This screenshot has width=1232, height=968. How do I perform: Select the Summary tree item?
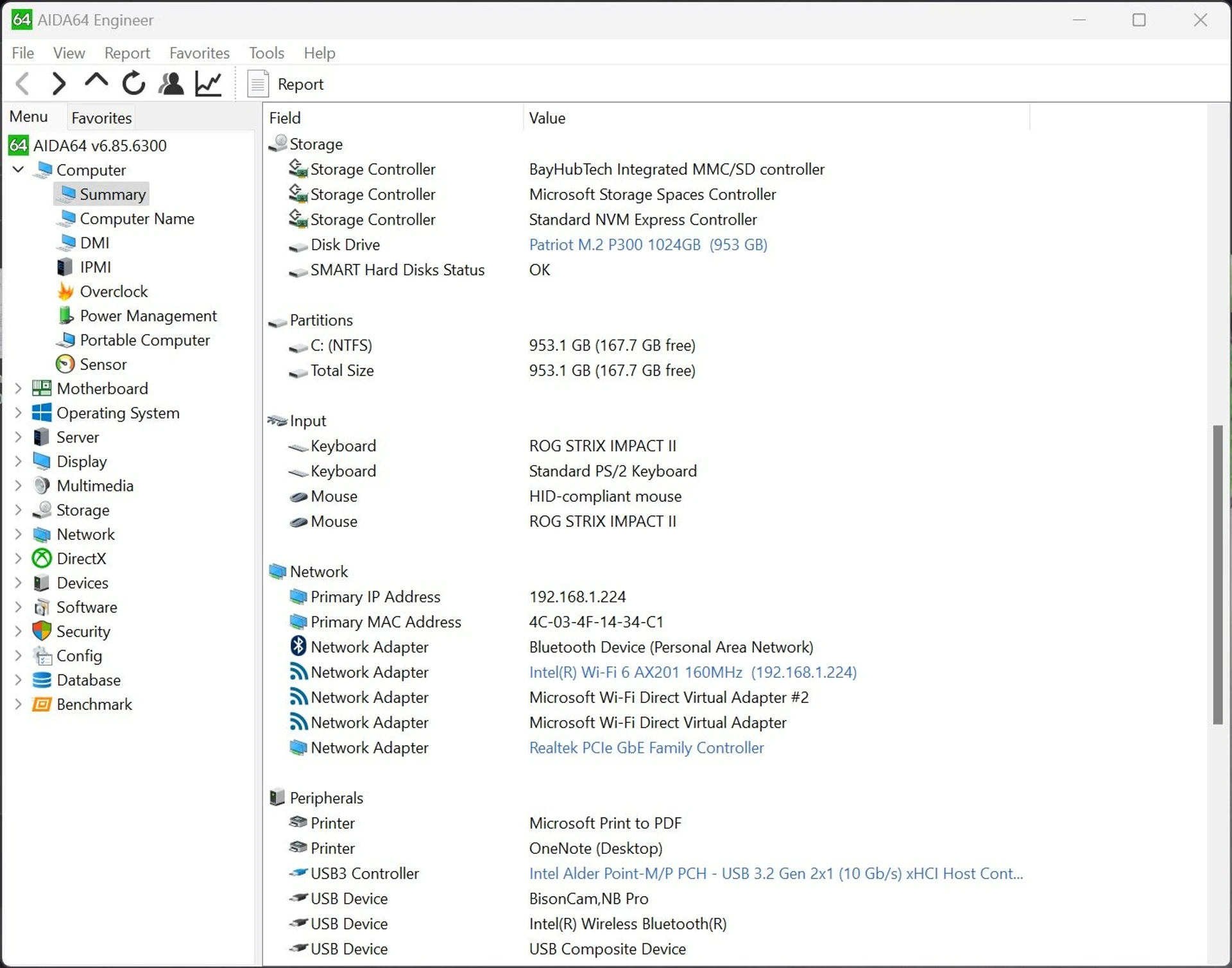[101, 194]
